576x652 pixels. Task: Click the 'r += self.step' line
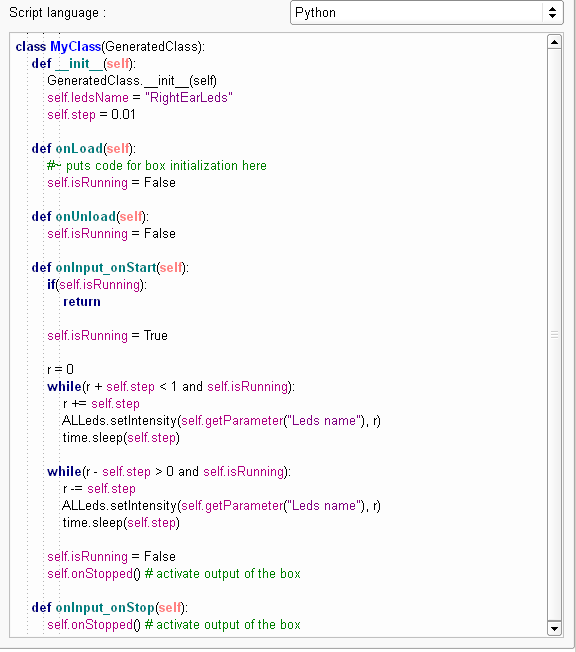(x=101, y=403)
